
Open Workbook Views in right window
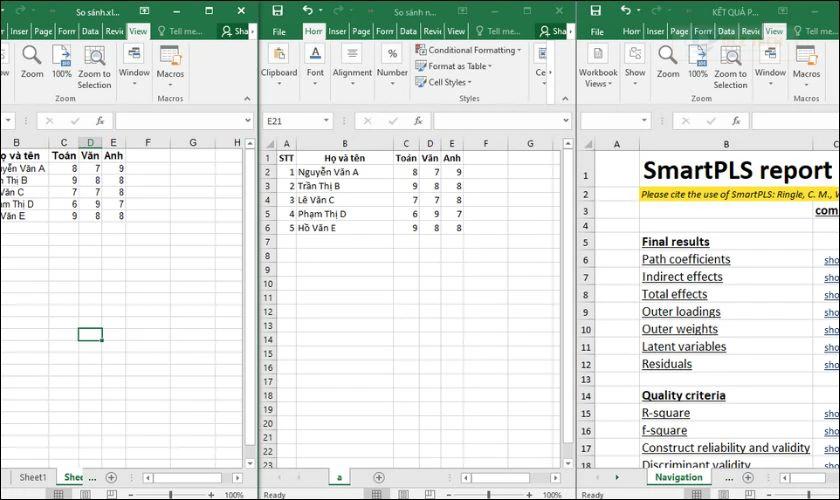[x=598, y=67]
